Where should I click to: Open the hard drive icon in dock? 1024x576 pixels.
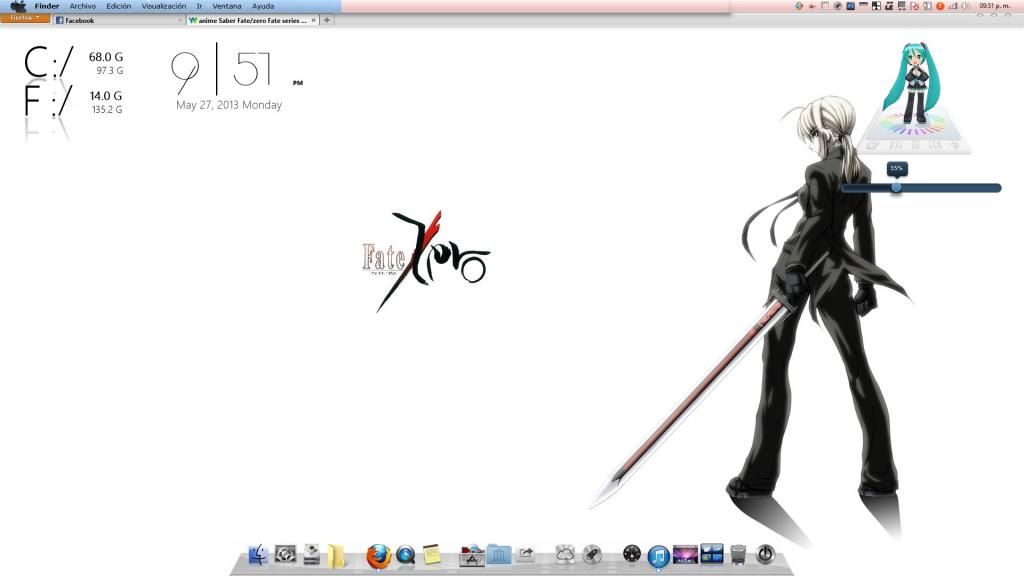[312, 554]
